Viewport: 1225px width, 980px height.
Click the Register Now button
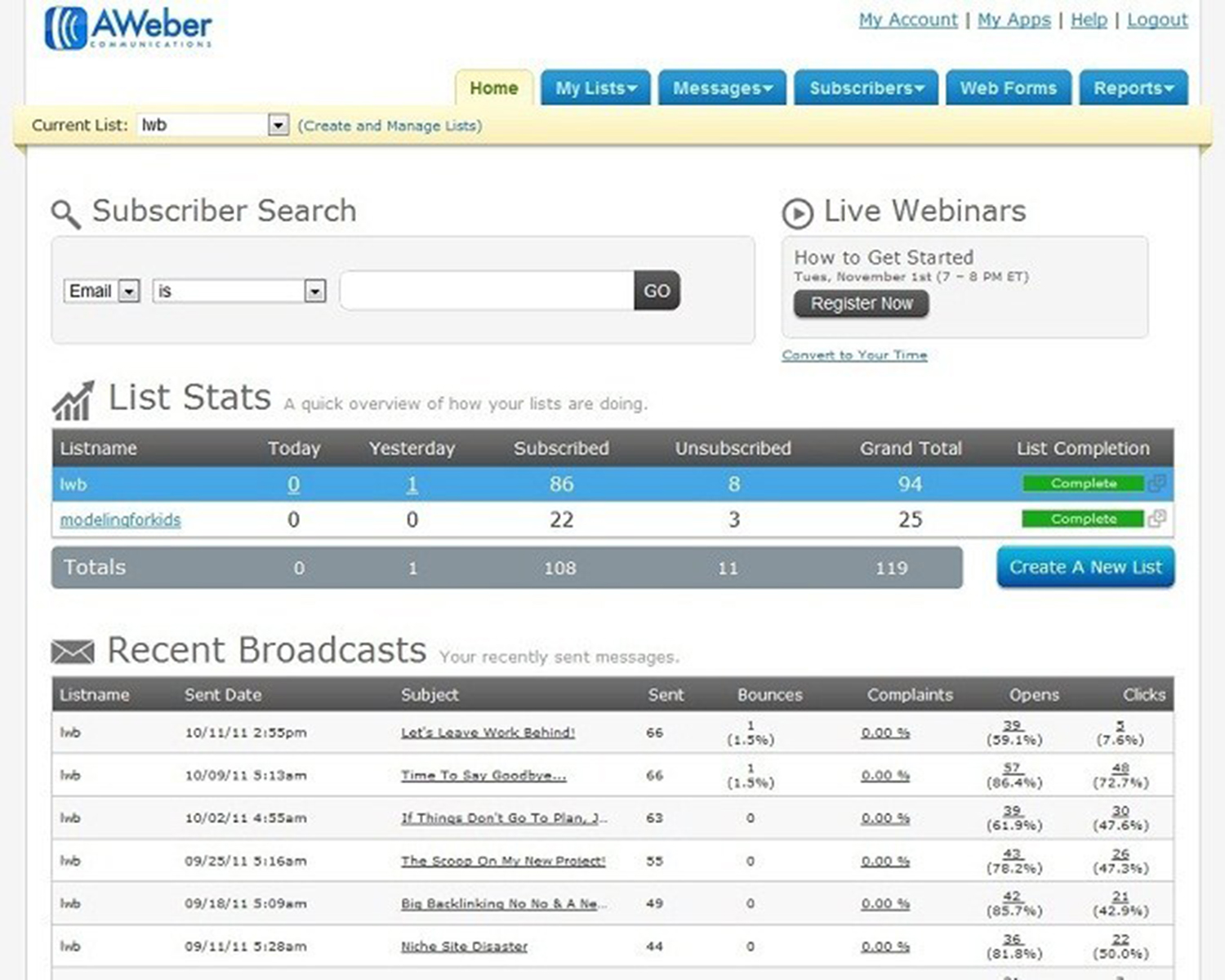click(x=862, y=304)
